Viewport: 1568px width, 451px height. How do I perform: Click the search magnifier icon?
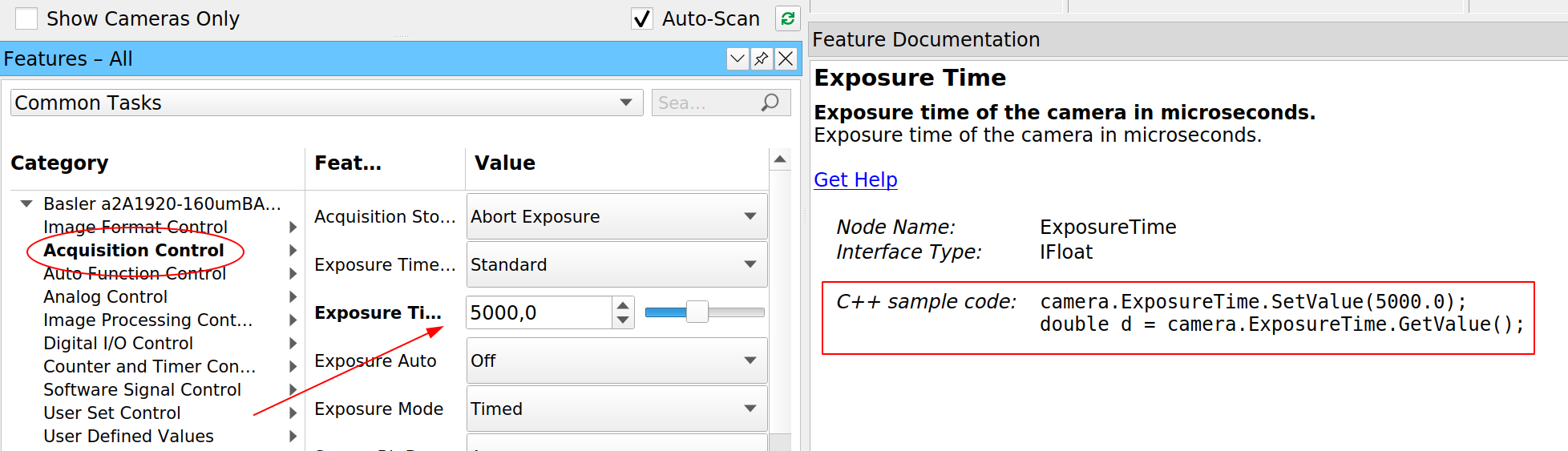click(x=770, y=103)
